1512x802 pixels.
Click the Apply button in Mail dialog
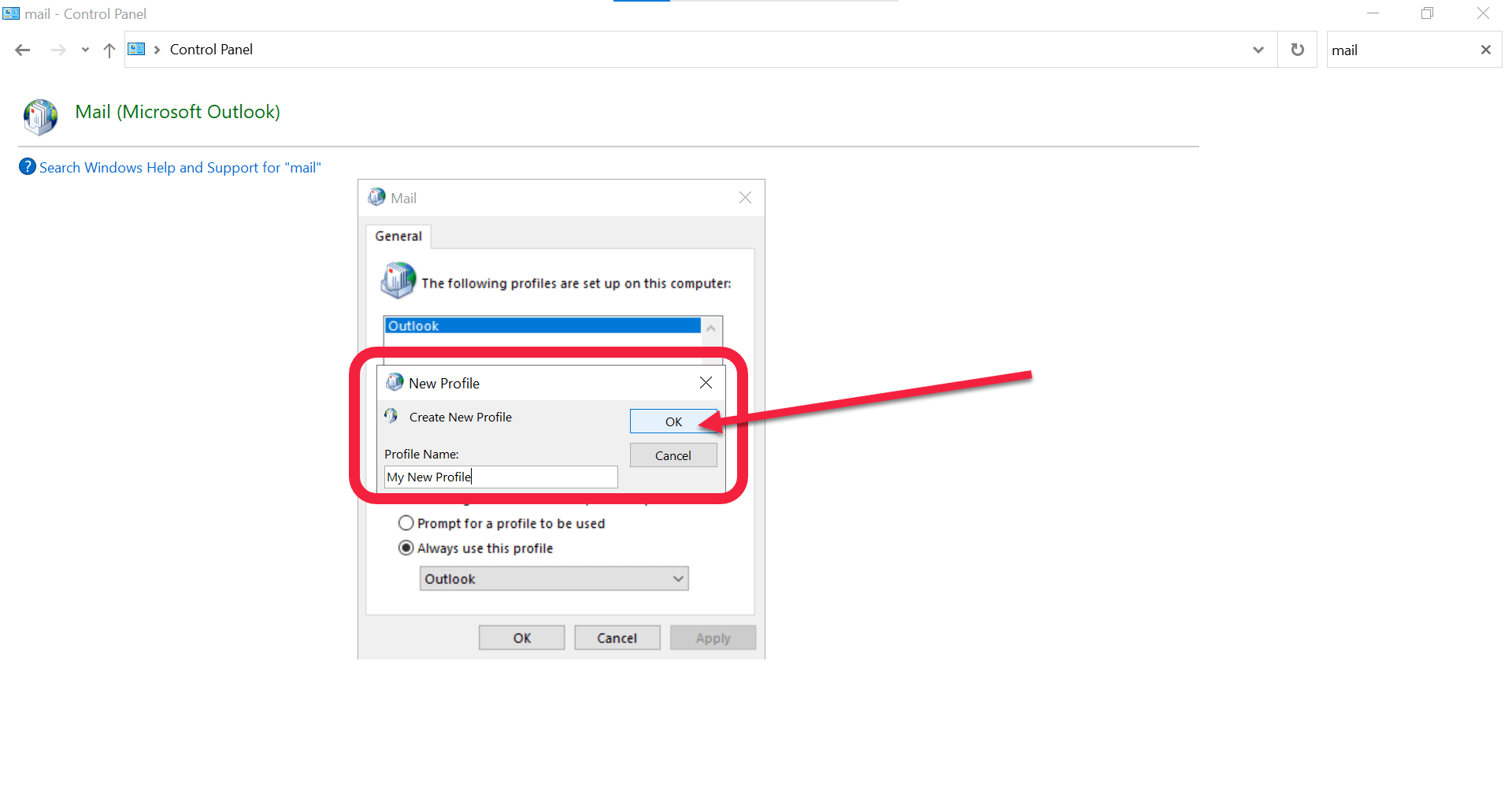click(713, 637)
